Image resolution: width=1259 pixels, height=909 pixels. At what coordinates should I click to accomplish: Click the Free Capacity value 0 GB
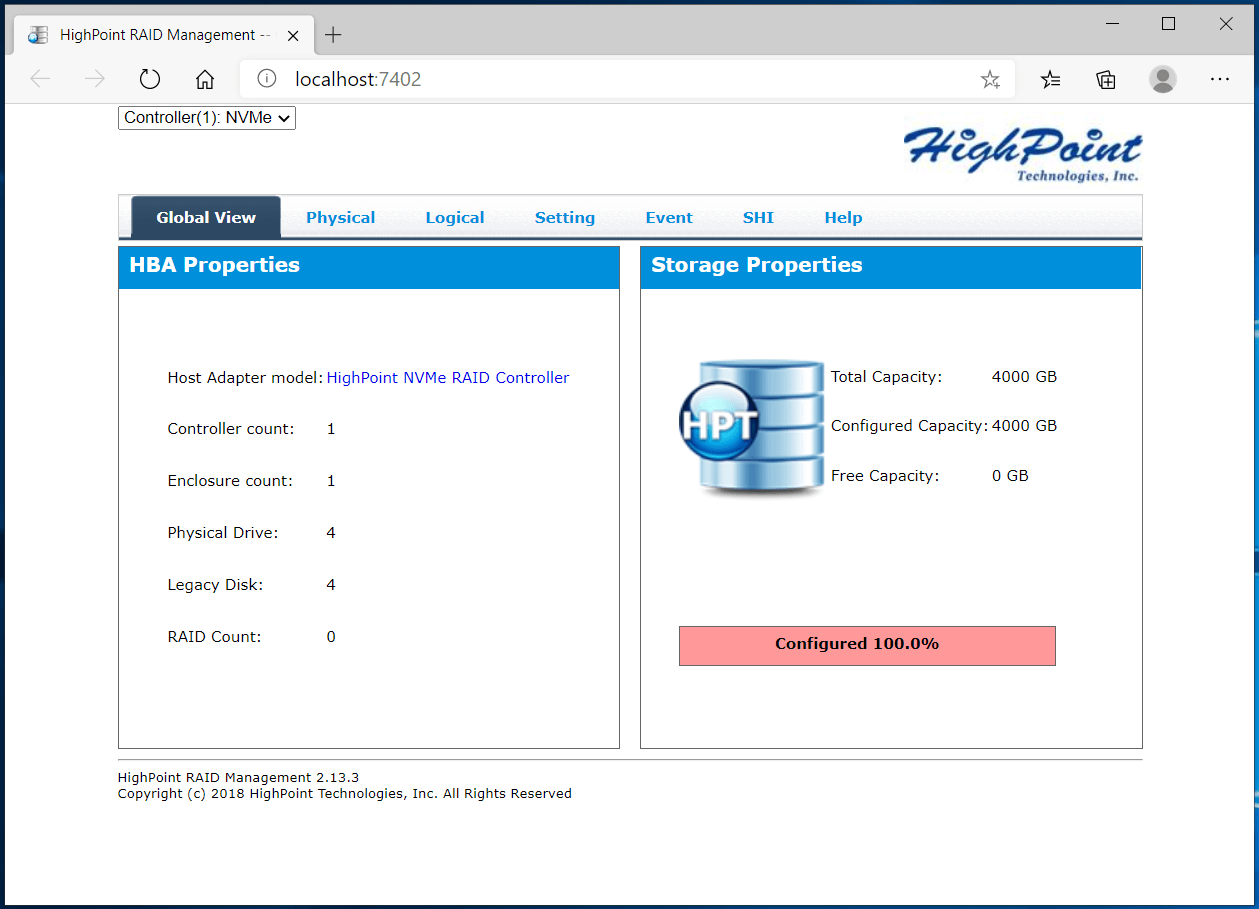(x=1010, y=476)
